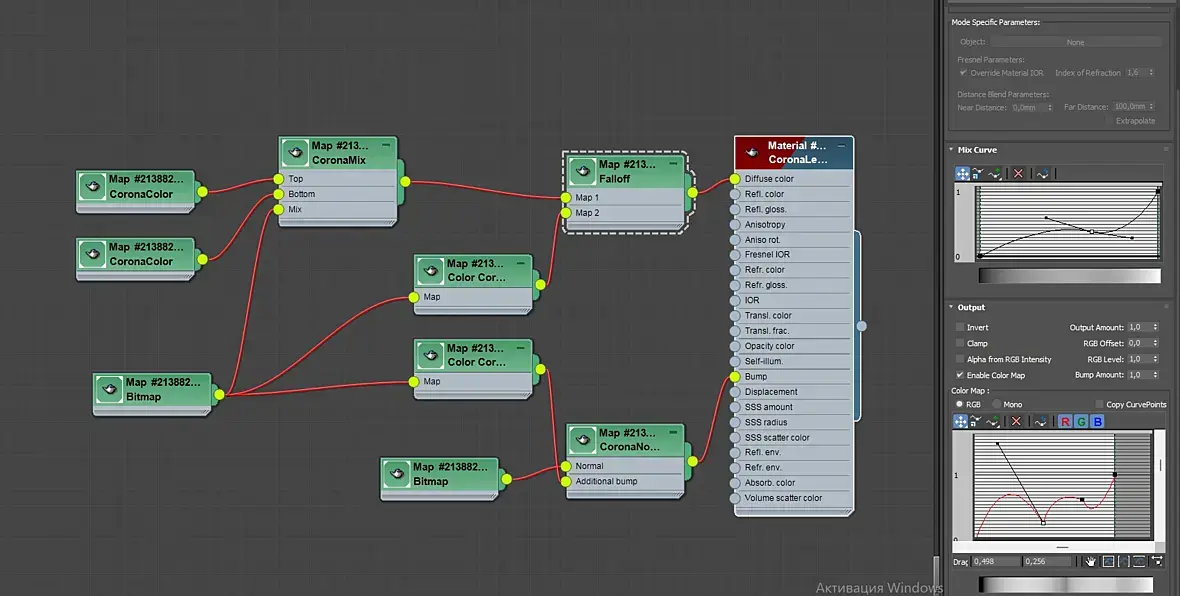Click the 0,498 coordinate field

click(x=995, y=561)
